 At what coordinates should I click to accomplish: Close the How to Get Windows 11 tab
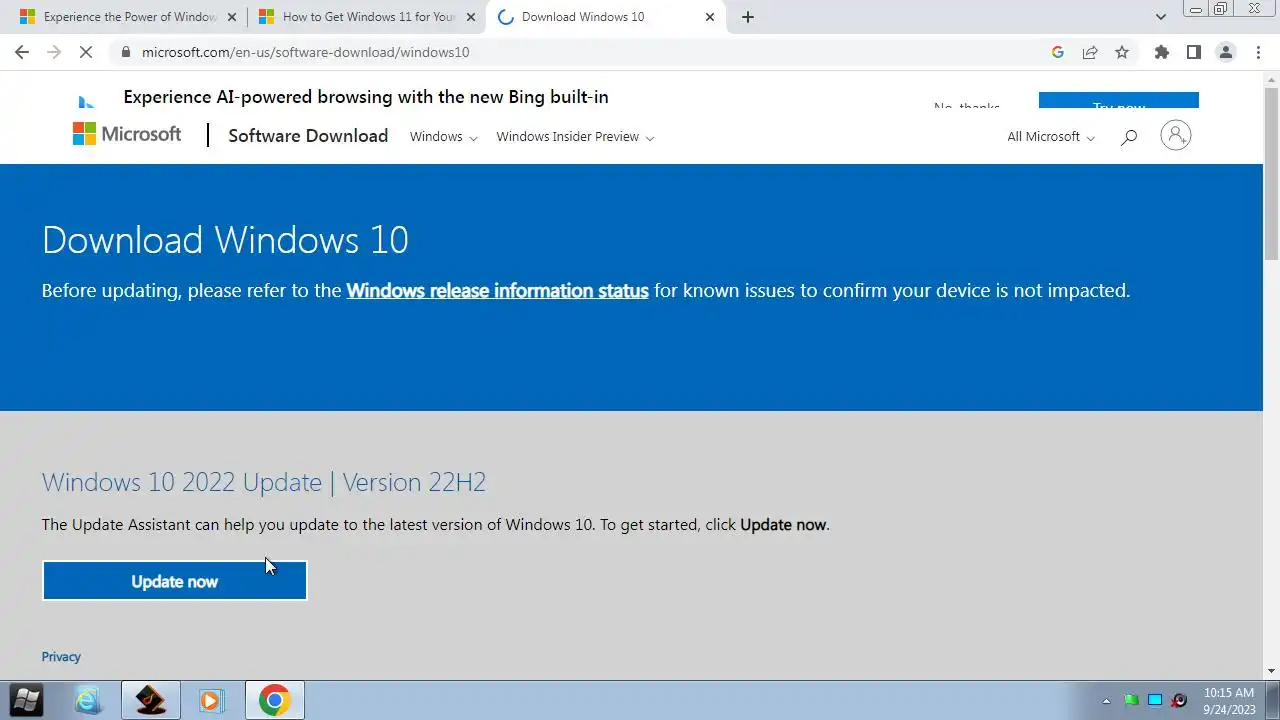[471, 17]
